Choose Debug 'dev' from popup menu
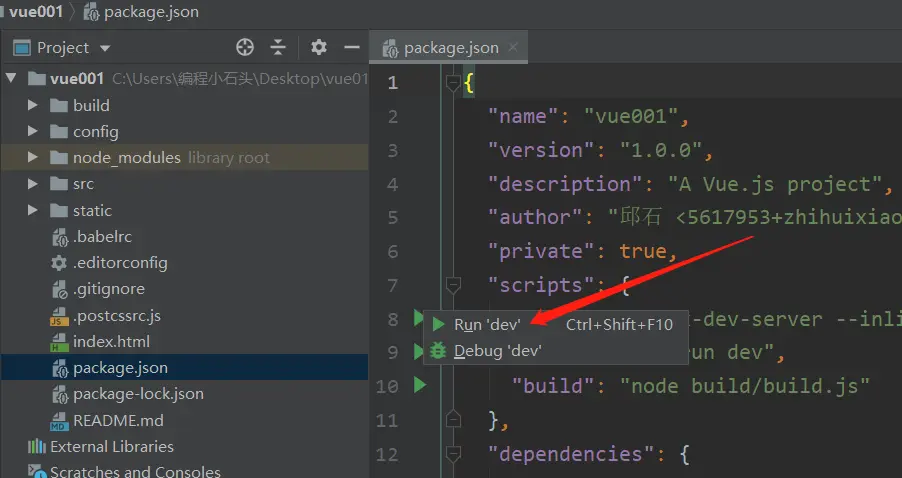Viewport: 902px width, 478px height. 556,351
